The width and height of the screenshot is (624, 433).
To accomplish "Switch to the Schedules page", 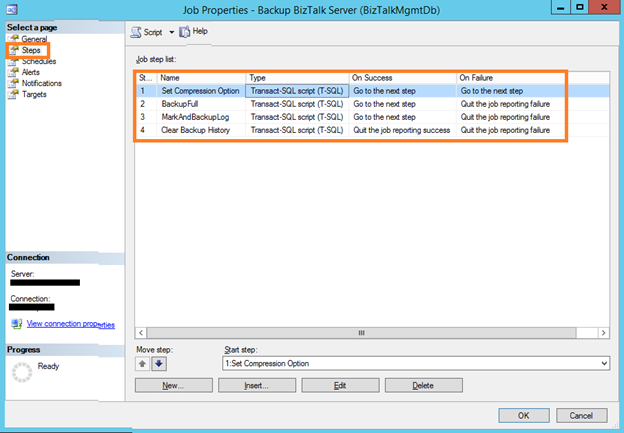I will 39,61.
